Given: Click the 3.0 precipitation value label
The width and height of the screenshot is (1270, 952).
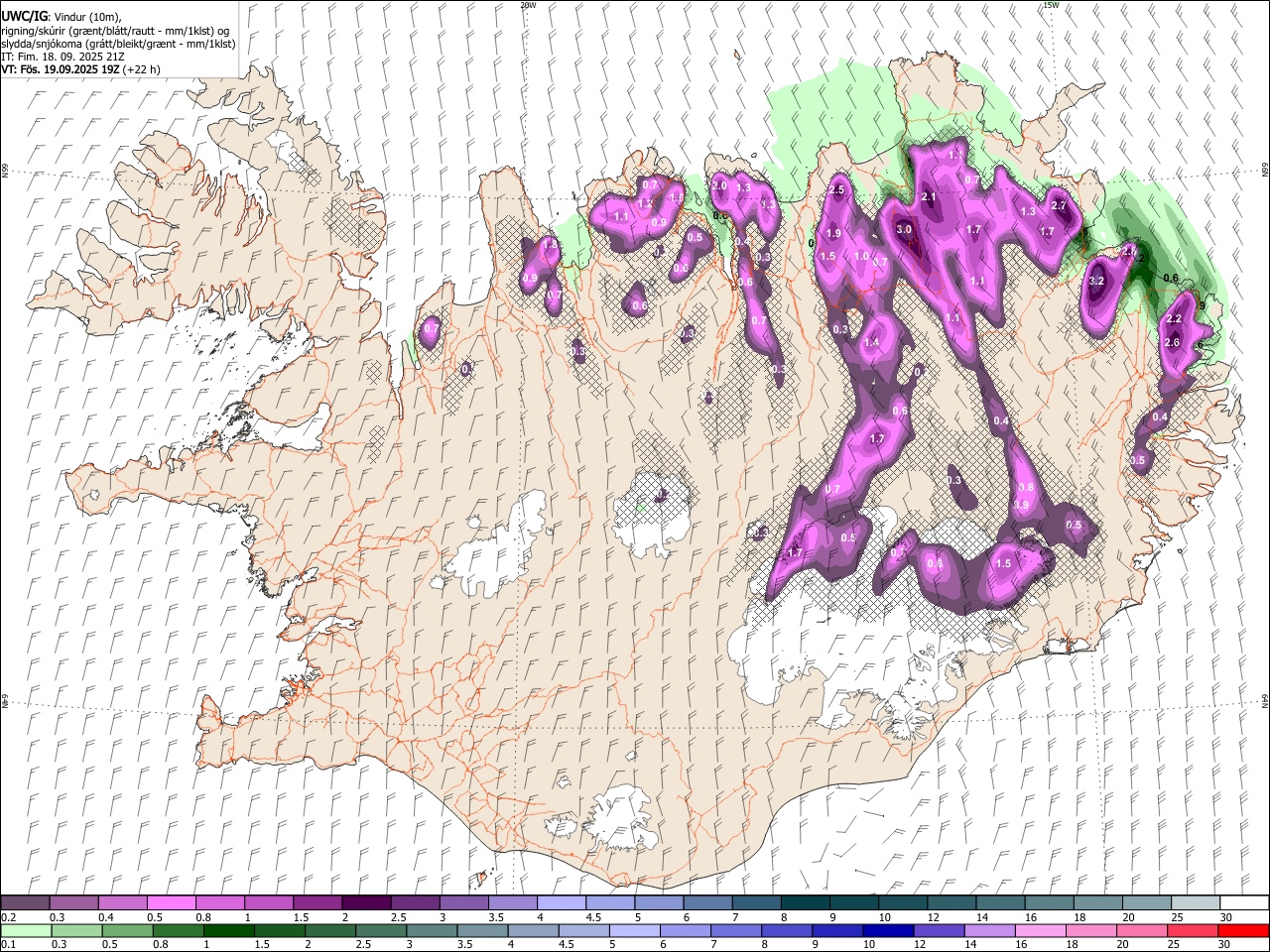Looking at the screenshot, I should click(904, 230).
